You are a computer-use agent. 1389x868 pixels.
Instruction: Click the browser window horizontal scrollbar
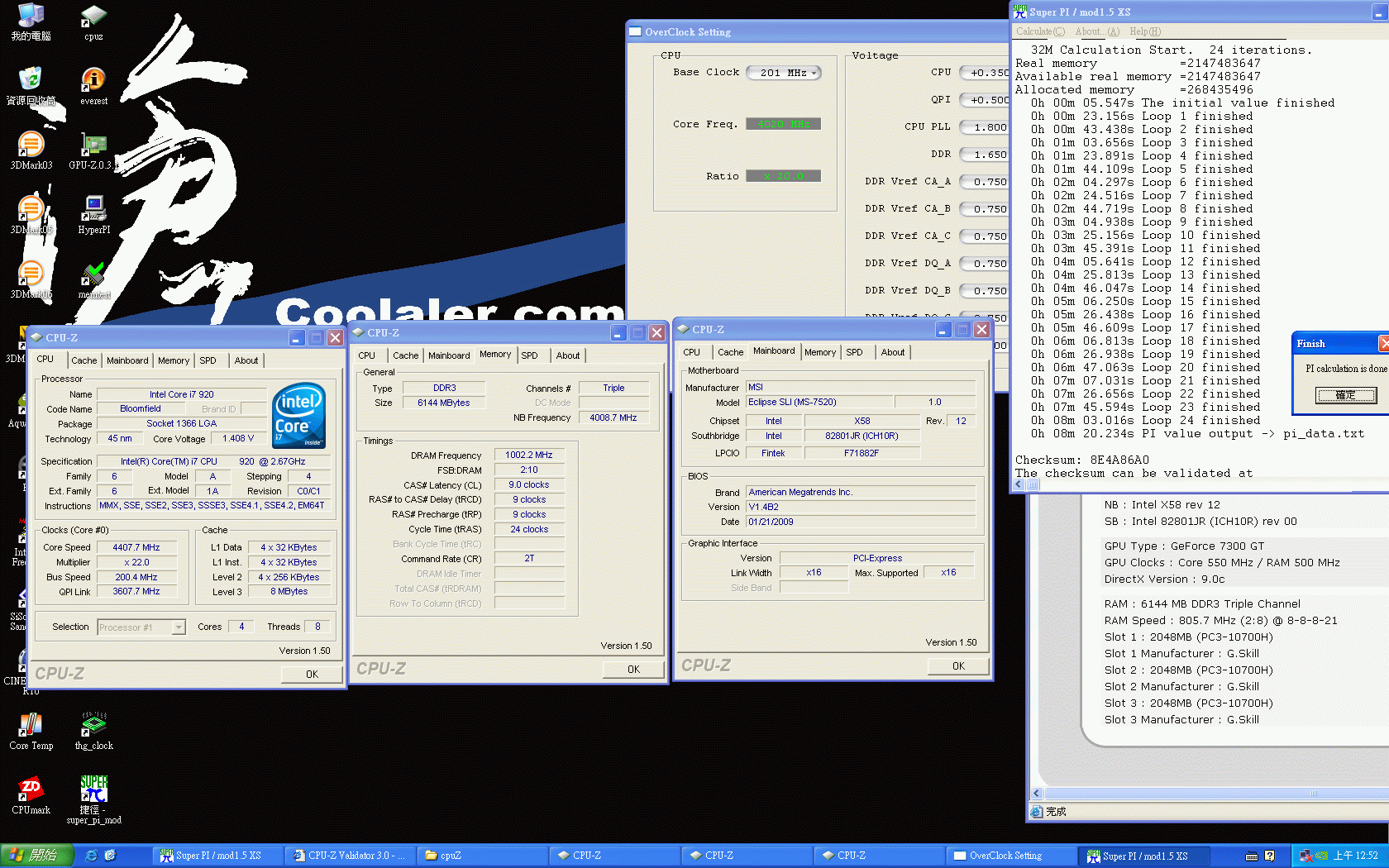[1210, 794]
